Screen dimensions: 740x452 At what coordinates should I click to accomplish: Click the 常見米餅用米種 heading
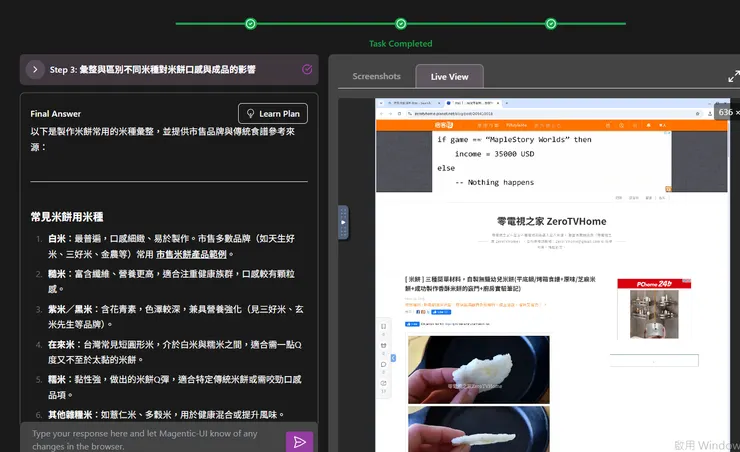[67, 217]
